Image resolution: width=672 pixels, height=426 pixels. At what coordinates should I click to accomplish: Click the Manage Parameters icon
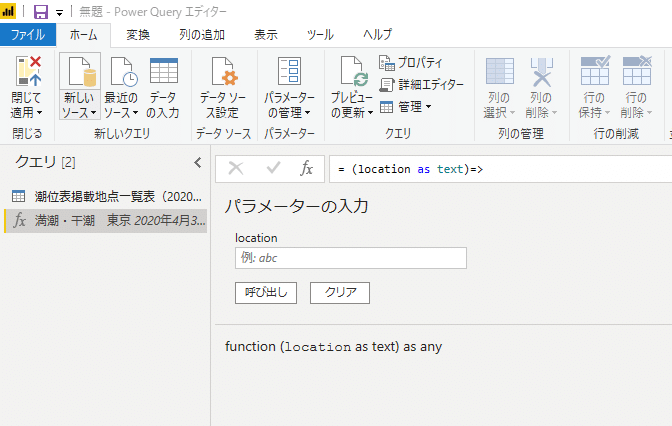pyautogui.click(x=289, y=73)
